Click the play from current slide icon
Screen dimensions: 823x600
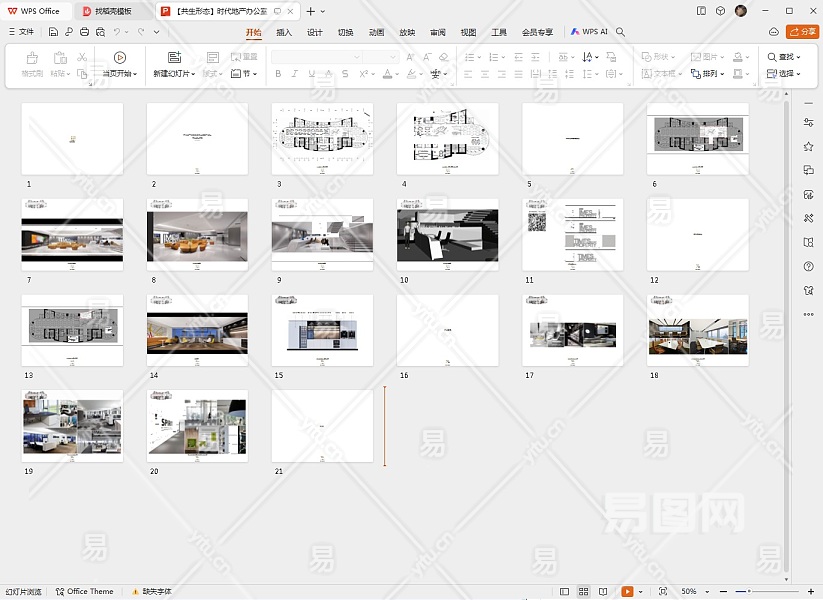tap(120, 58)
